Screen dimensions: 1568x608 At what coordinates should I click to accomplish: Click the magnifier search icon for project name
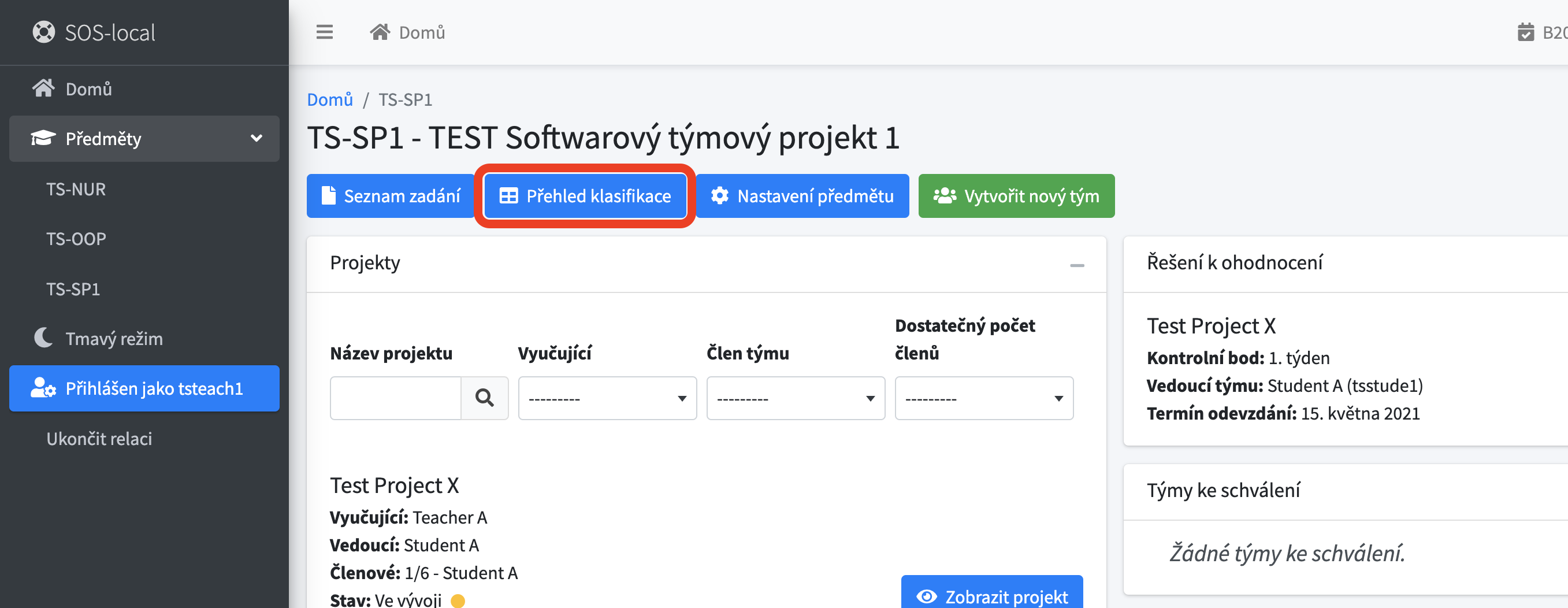[x=485, y=398]
